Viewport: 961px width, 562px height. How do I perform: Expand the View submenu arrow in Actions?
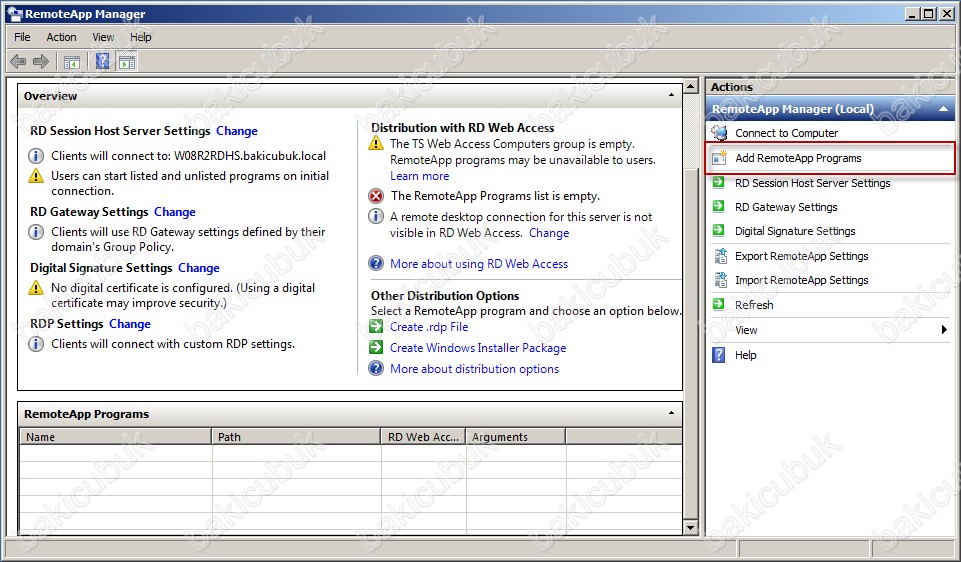coord(943,330)
